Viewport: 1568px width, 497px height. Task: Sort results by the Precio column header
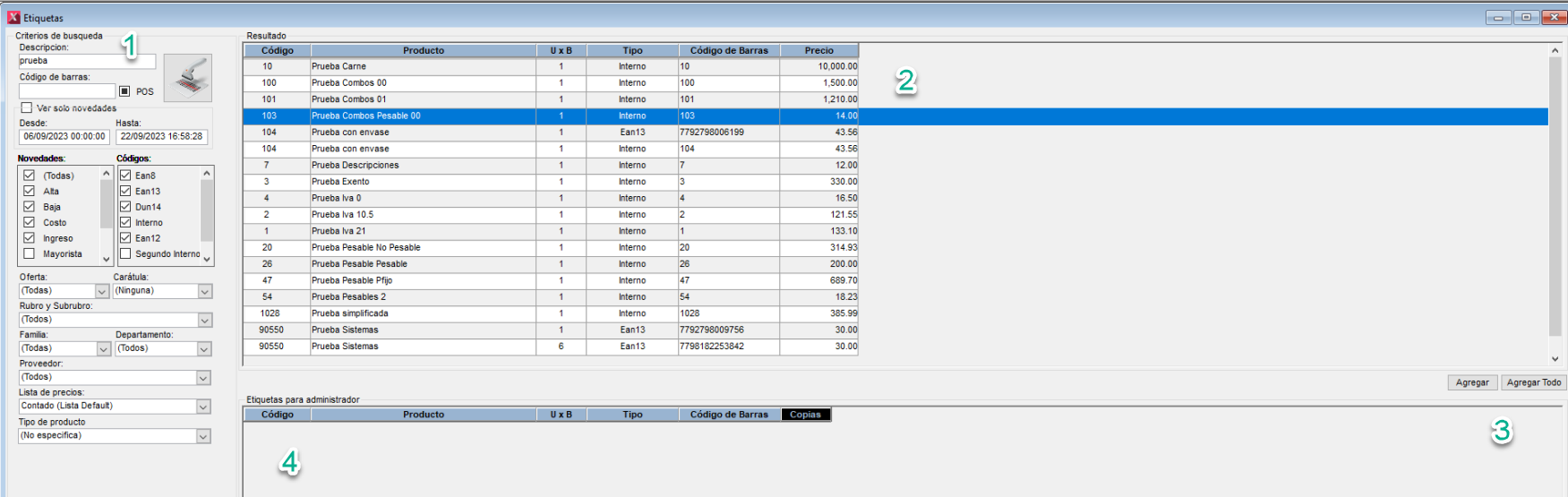[x=818, y=51]
